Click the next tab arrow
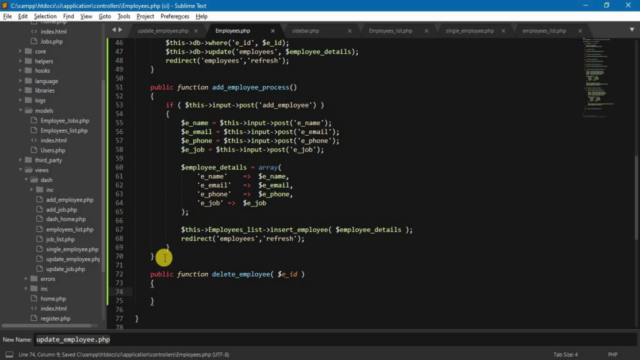640x360 pixels. click(x=120, y=30)
